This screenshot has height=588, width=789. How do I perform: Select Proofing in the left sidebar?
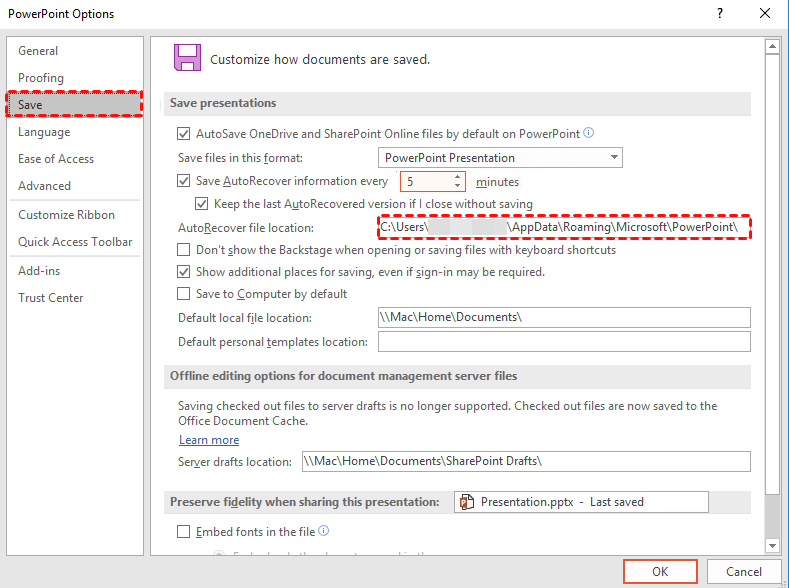click(x=41, y=78)
